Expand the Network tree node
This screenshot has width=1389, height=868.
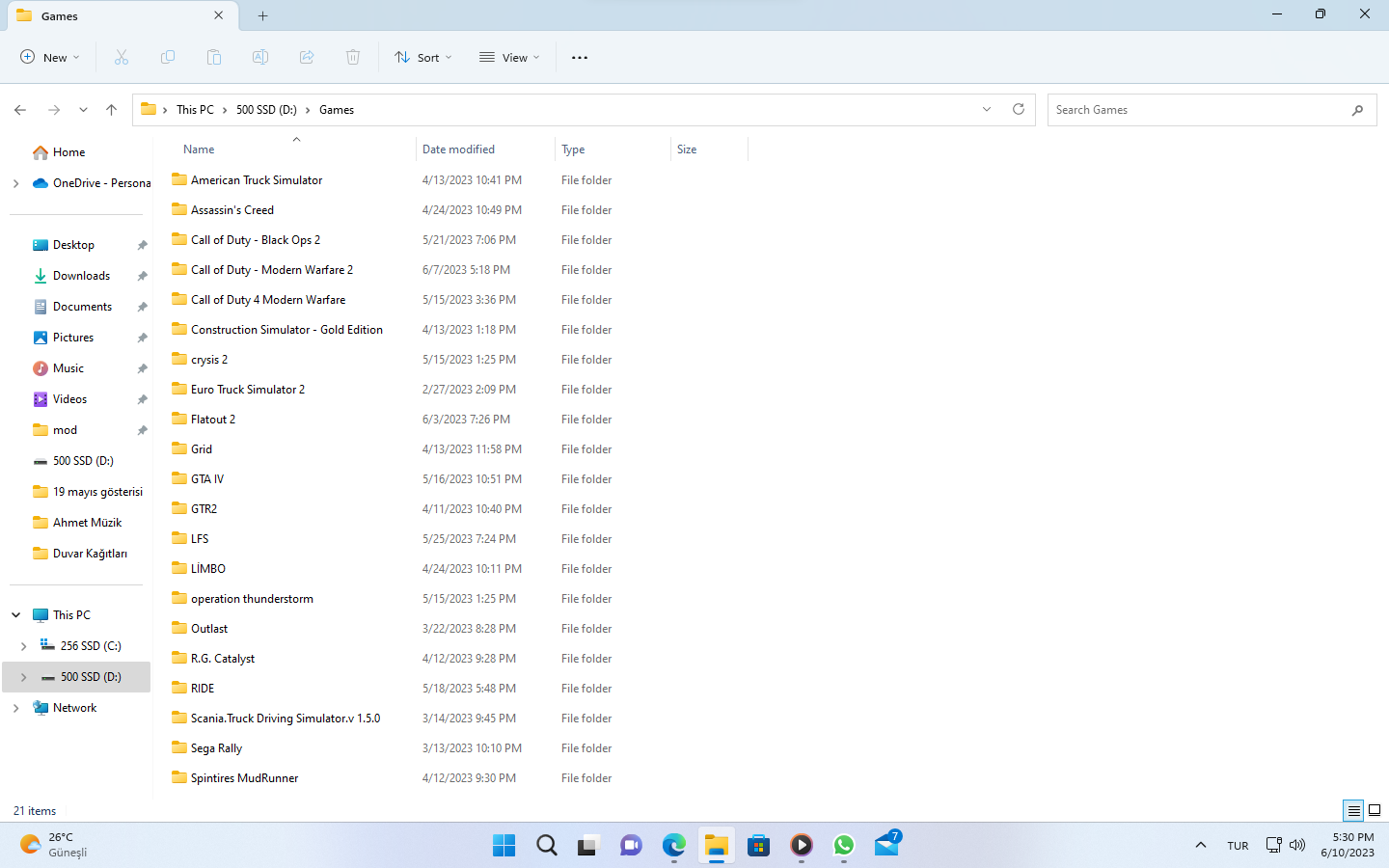[x=15, y=708]
